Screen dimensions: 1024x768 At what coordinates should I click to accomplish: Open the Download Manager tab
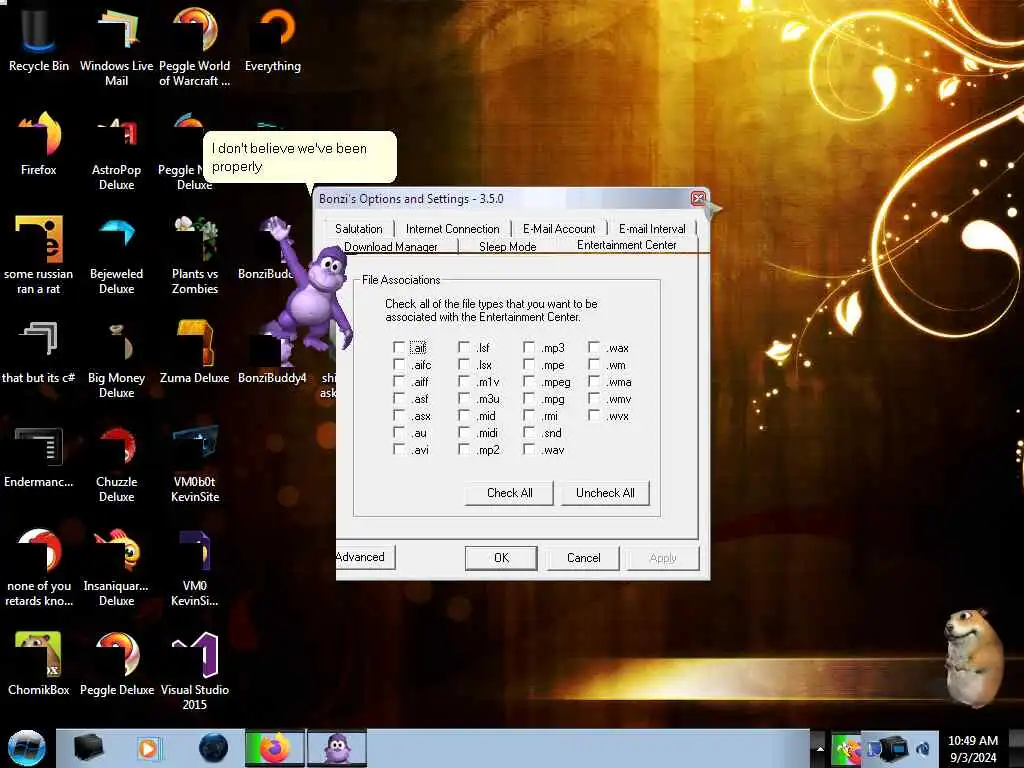(x=391, y=246)
